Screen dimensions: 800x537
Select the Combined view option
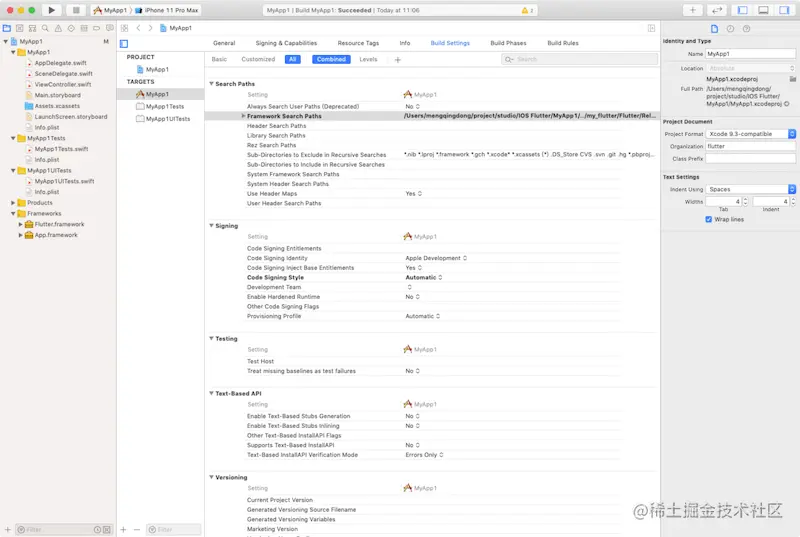[x=331, y=59]
